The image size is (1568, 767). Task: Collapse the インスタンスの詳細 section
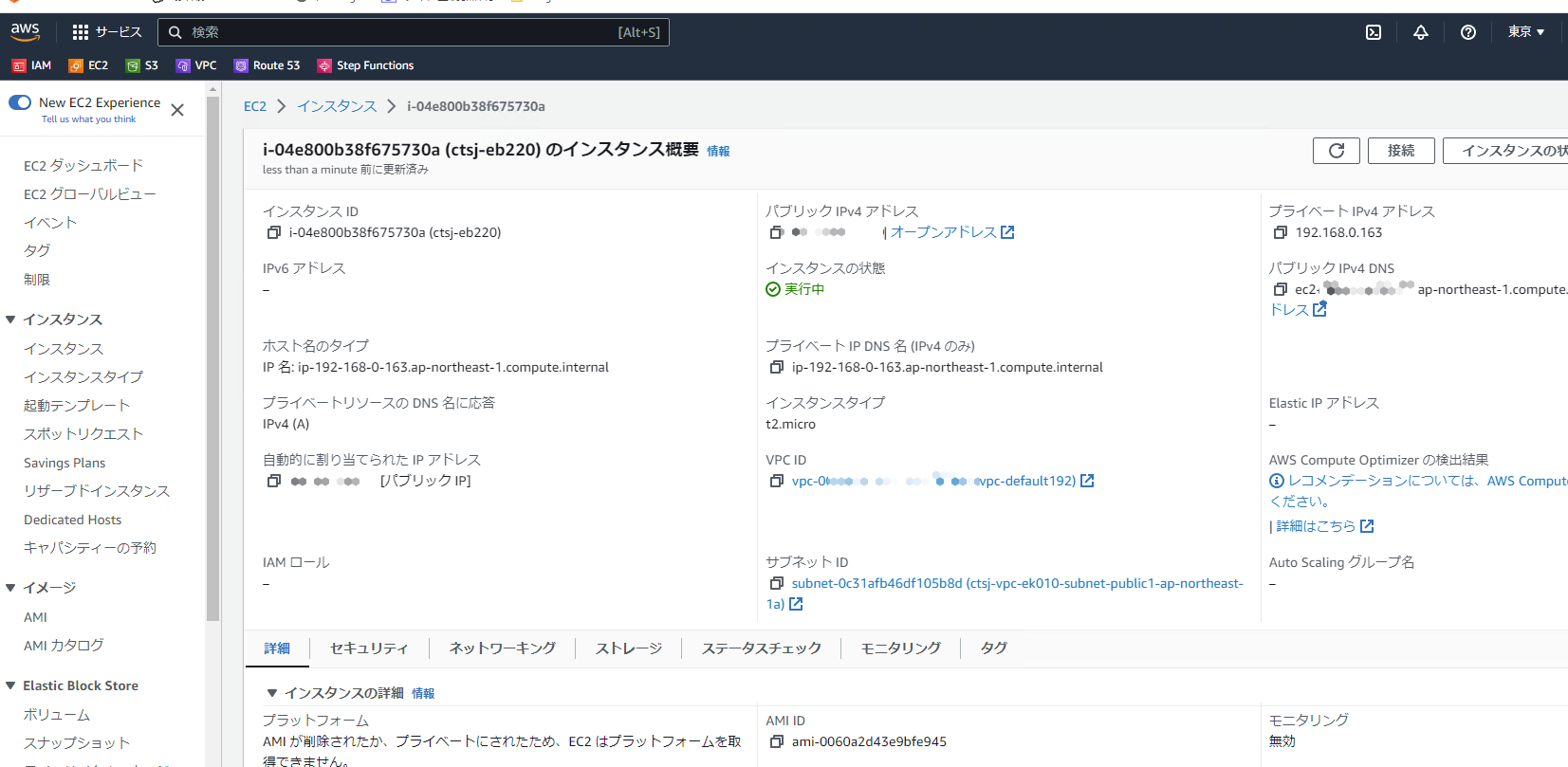(x=272, y=693)
